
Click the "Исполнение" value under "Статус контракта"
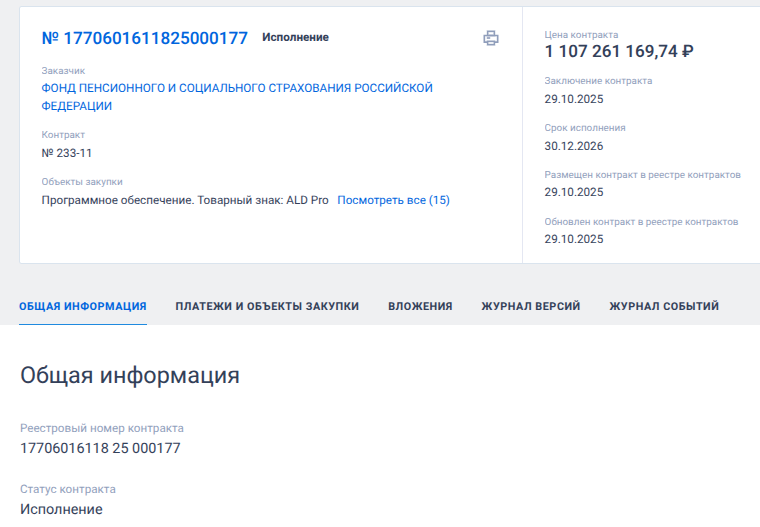click(61, 509)
